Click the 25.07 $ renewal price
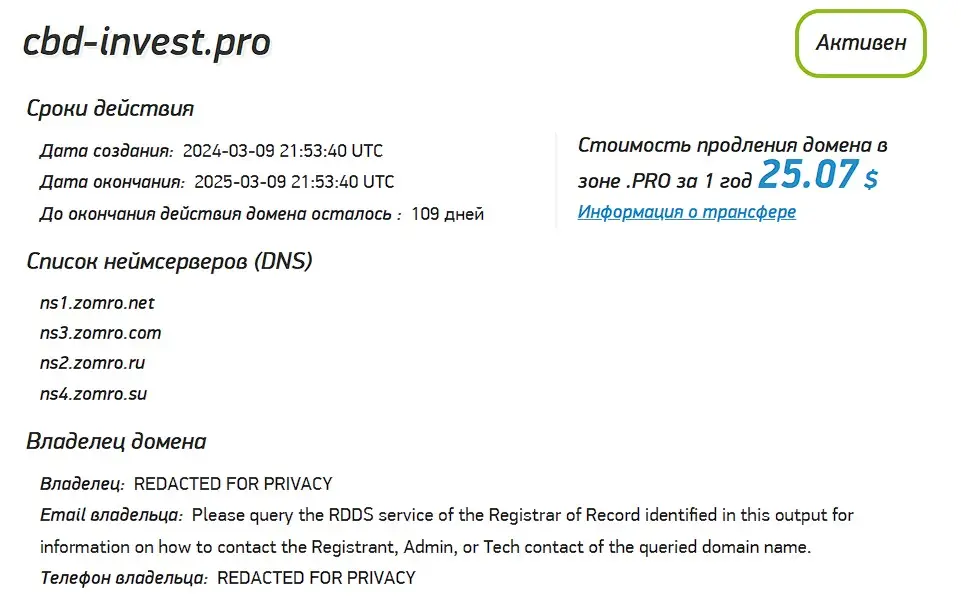This screenshot has height=611, width=961. click(817, 176)
